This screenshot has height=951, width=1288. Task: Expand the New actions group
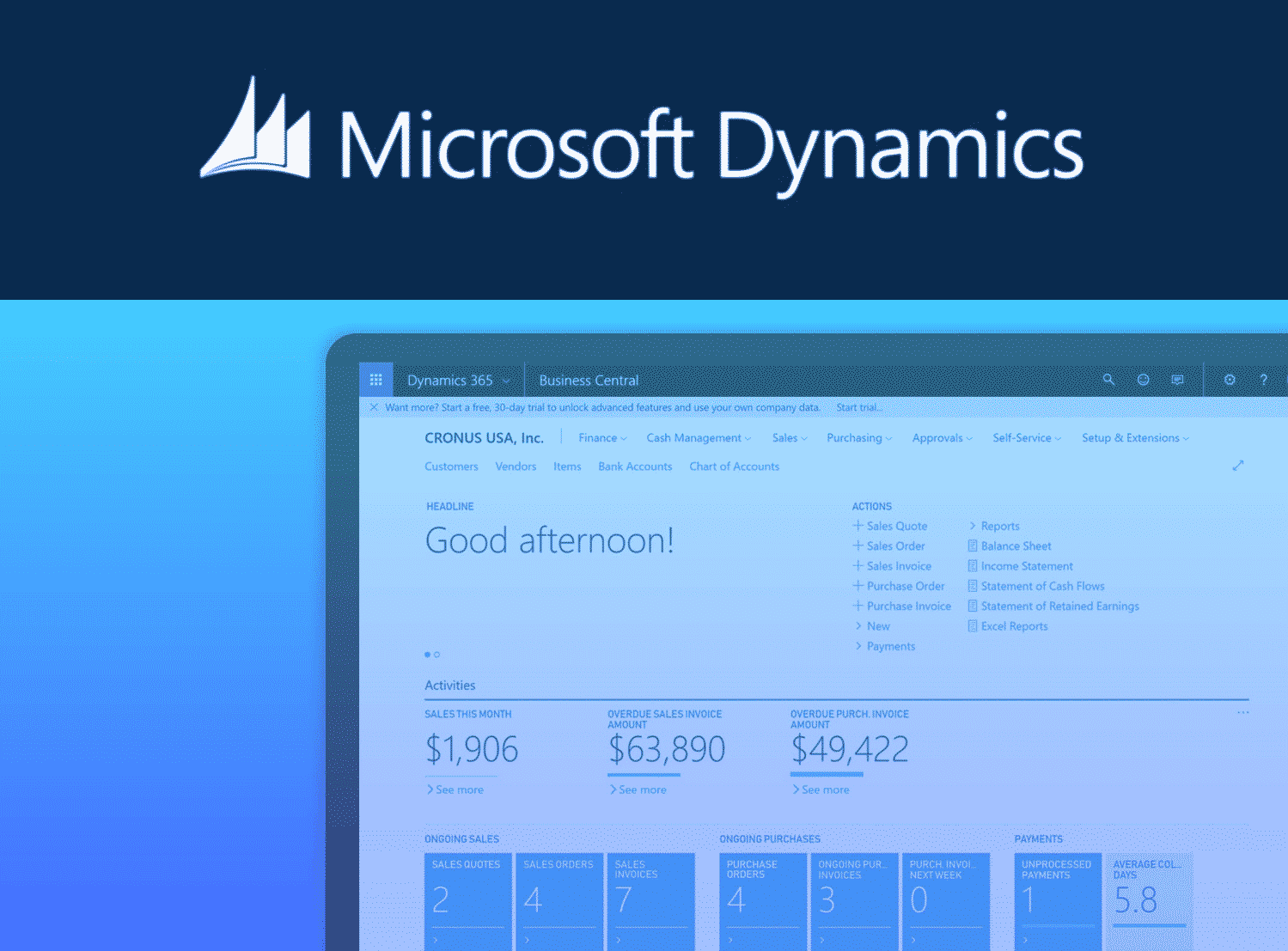tap(872, 626)
